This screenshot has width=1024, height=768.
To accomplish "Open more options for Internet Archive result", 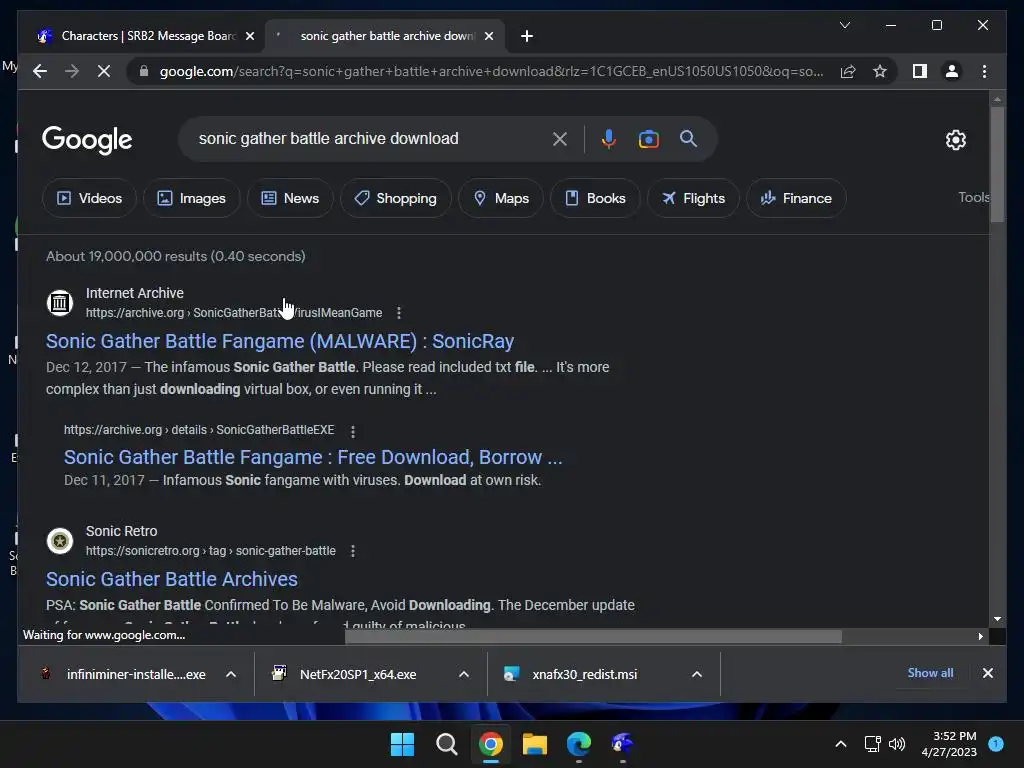I will coord(398,313).
